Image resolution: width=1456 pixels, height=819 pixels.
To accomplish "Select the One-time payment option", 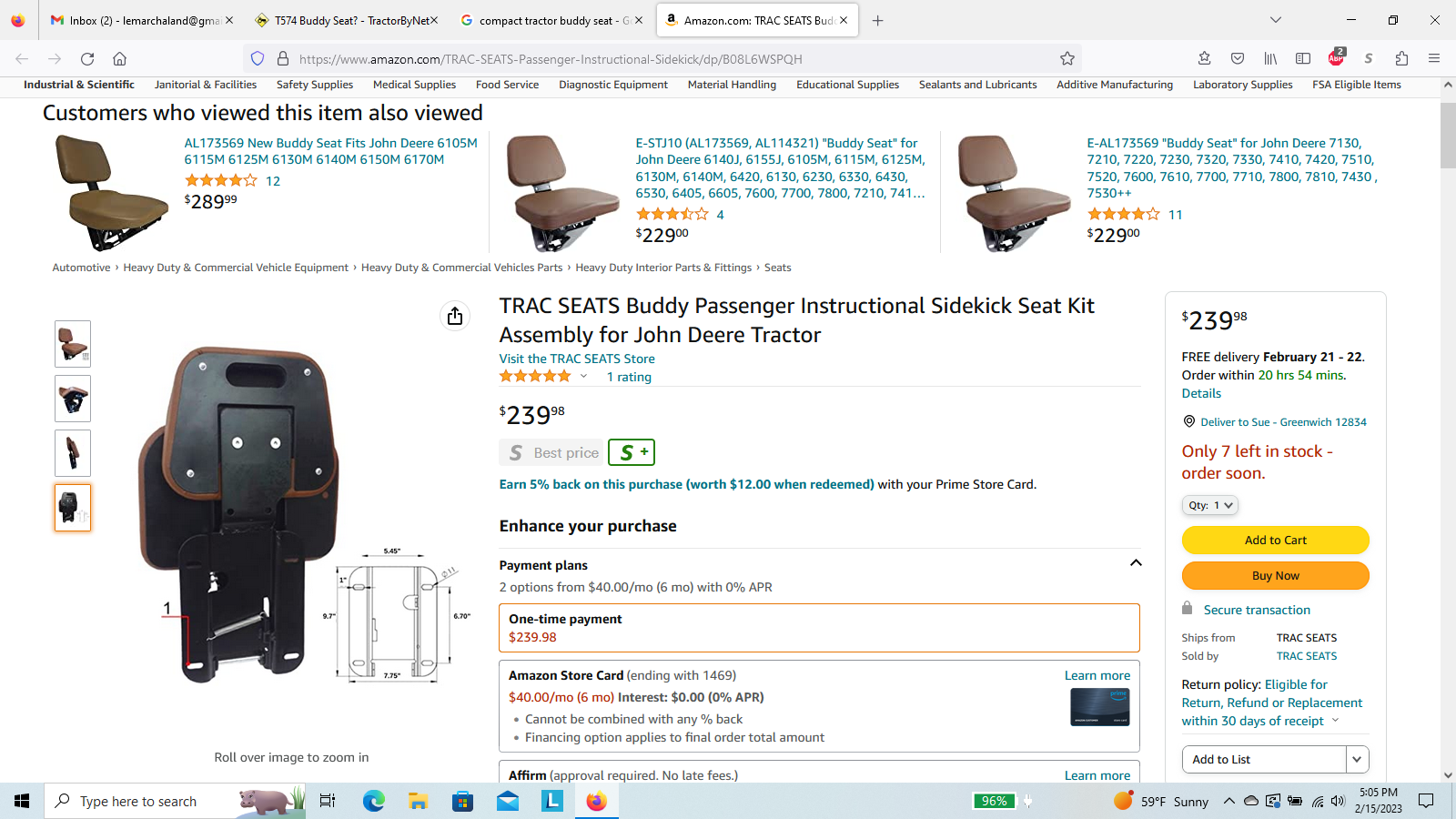I will click(x=819, y=628).
